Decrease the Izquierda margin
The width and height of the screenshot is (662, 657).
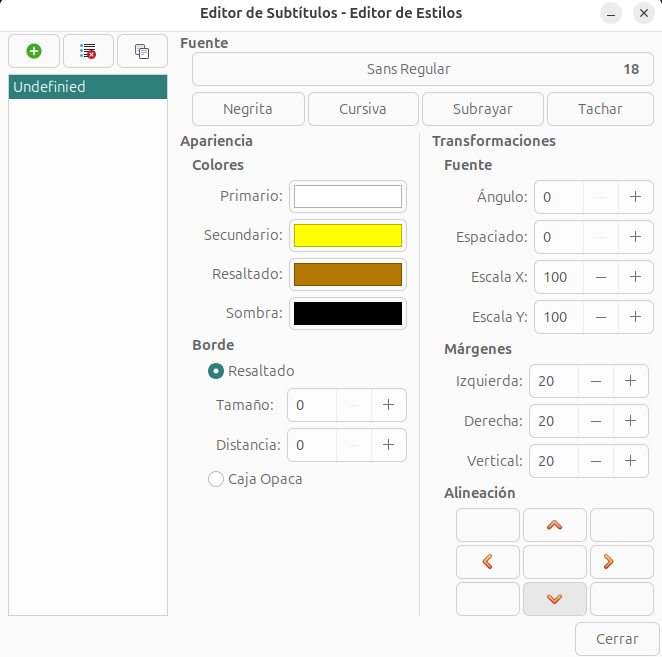pos(596,381)
